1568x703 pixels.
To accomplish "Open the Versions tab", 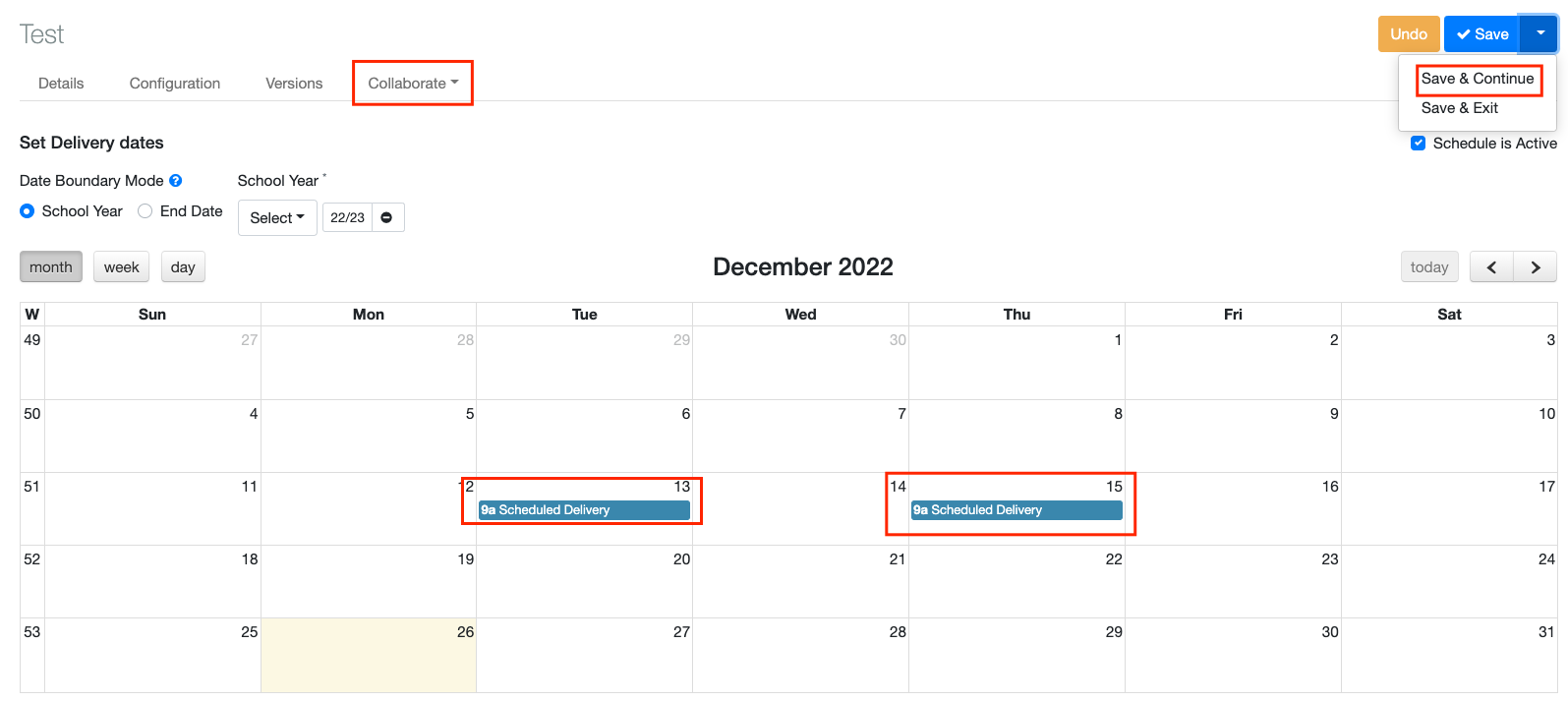I will pos(294,84).
